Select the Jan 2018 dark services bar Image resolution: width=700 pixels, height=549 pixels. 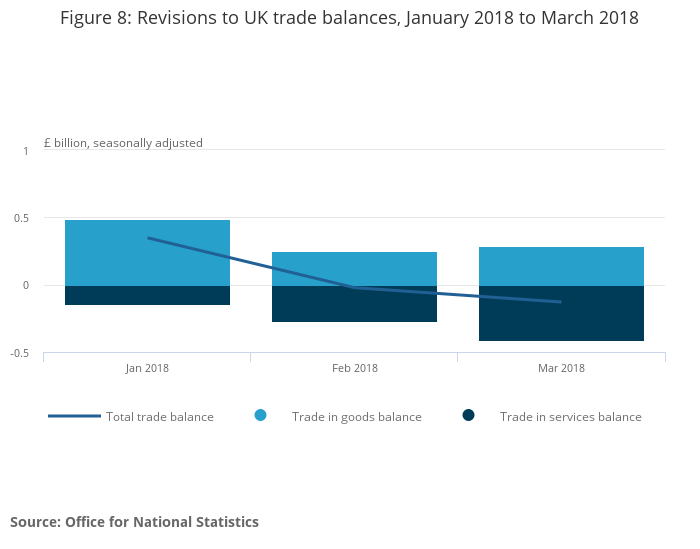(x=147, y=295)
